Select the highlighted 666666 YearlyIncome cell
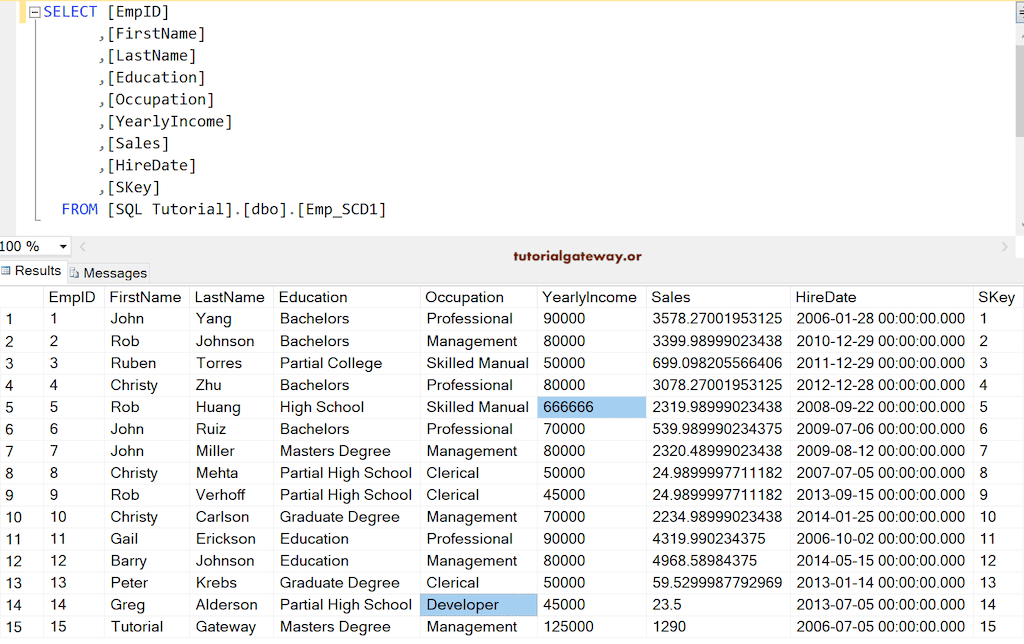The height and width of the screenshot is (644, 1024). click(x=592, y=408)
